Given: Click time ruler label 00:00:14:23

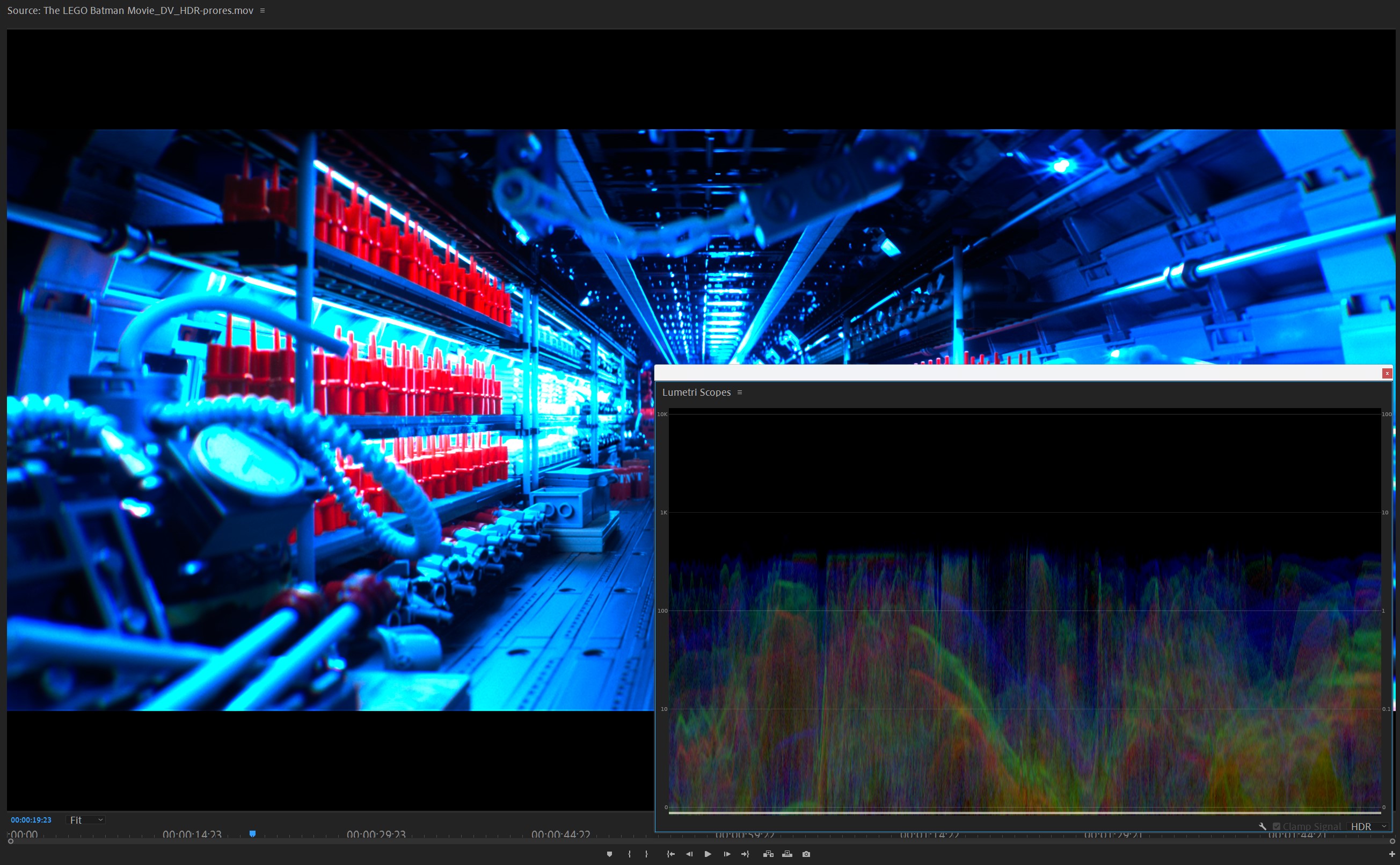Looking at the screenshot, I should (x=192, y=835).
